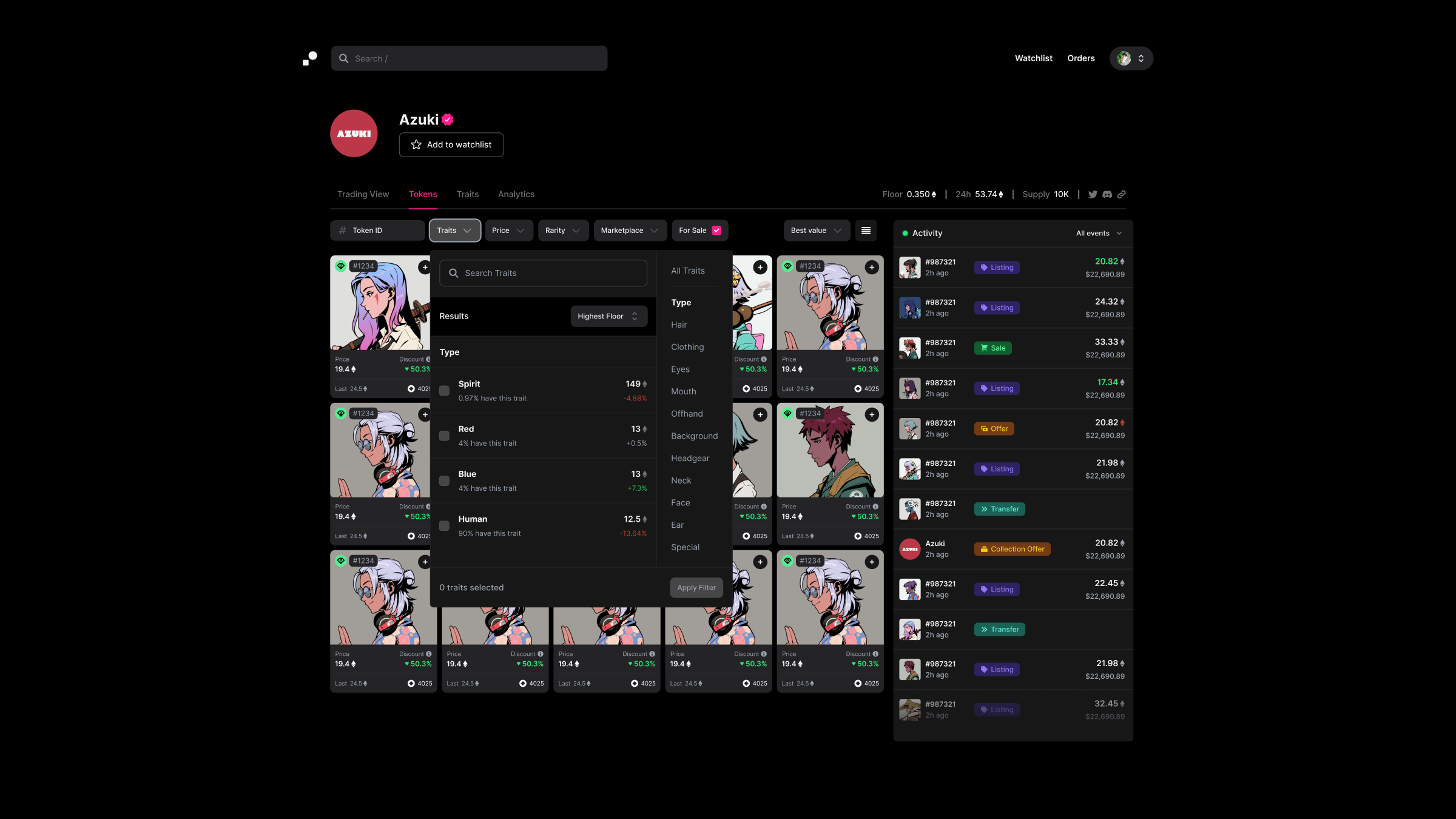Click the eye icon on the pink-haired token
Image resolution: width=1456 pixels, height=819 pixels.
(x=341, y=266)
